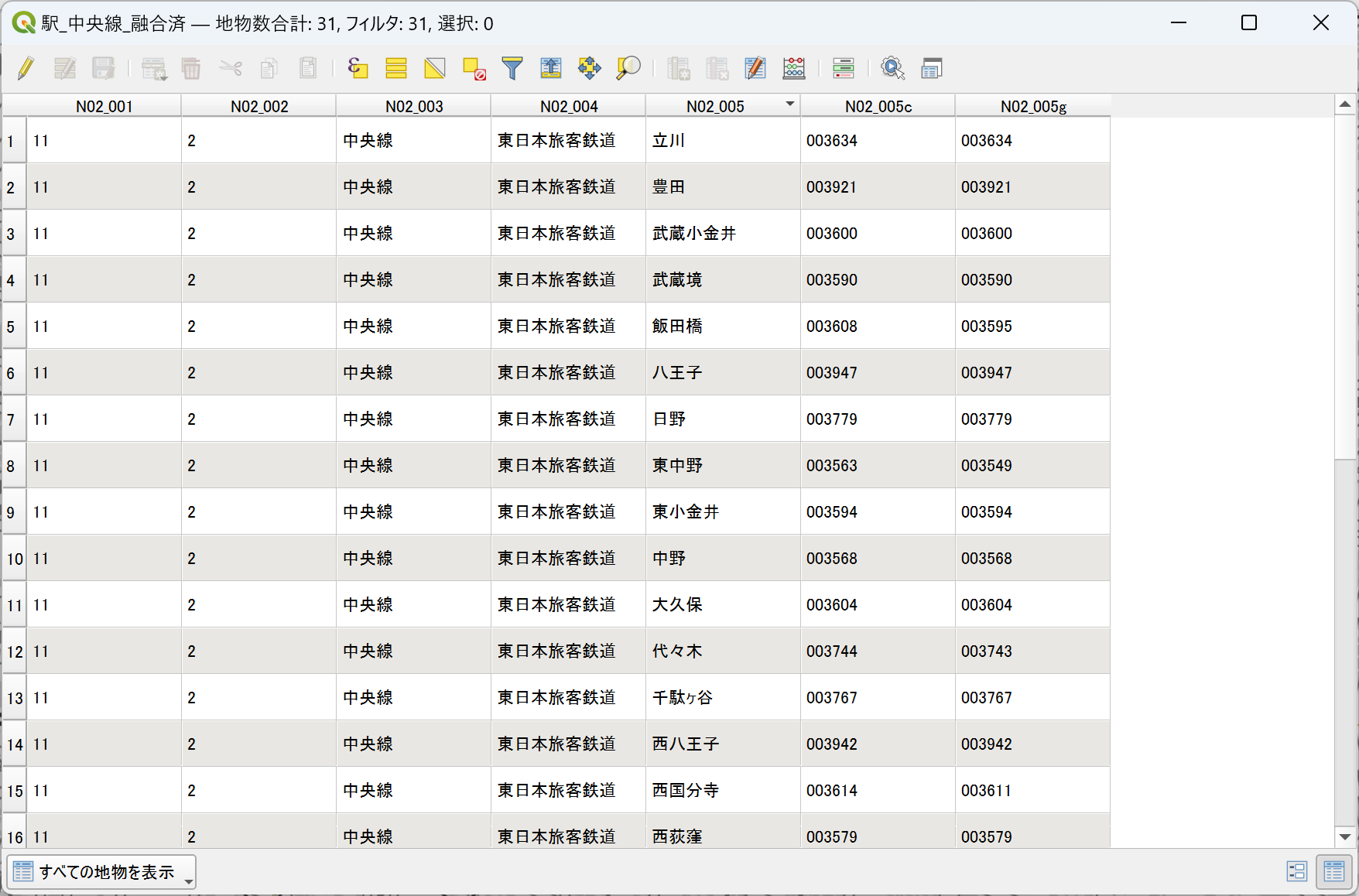This screenshot has width=1359, height=896.
Task: Click the 千駄ヶ谷 cell
Action: [x=723, y=697]
